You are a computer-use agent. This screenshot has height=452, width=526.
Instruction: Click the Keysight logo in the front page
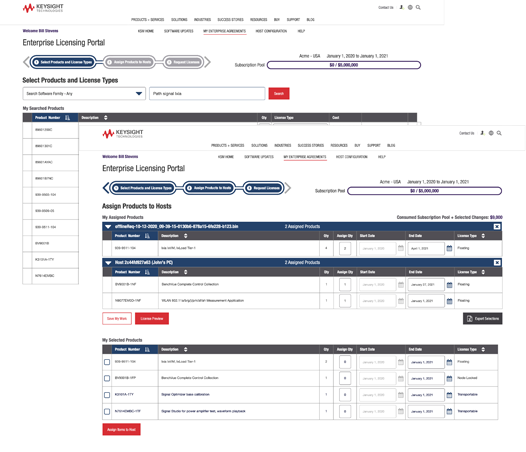tap(123, 134)
